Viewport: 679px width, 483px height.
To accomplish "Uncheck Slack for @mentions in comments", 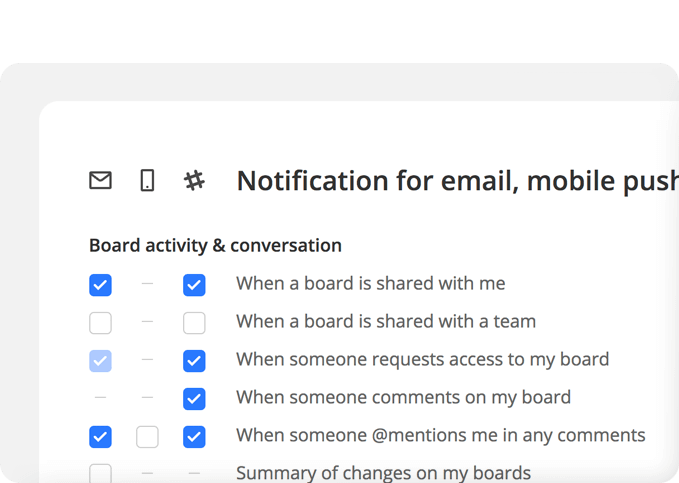I will (194, 437).
